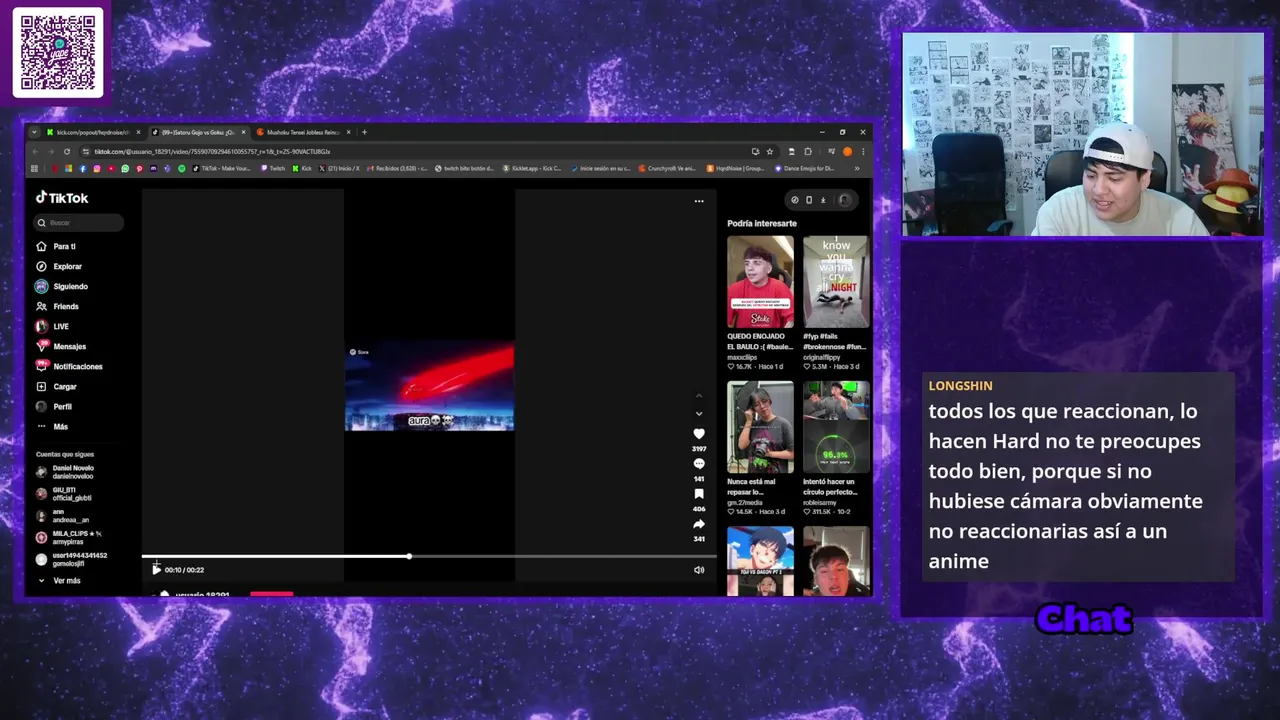Open the maxxcliips channel name
This screenshot has height=720, width=1280.
pos(744,357)
